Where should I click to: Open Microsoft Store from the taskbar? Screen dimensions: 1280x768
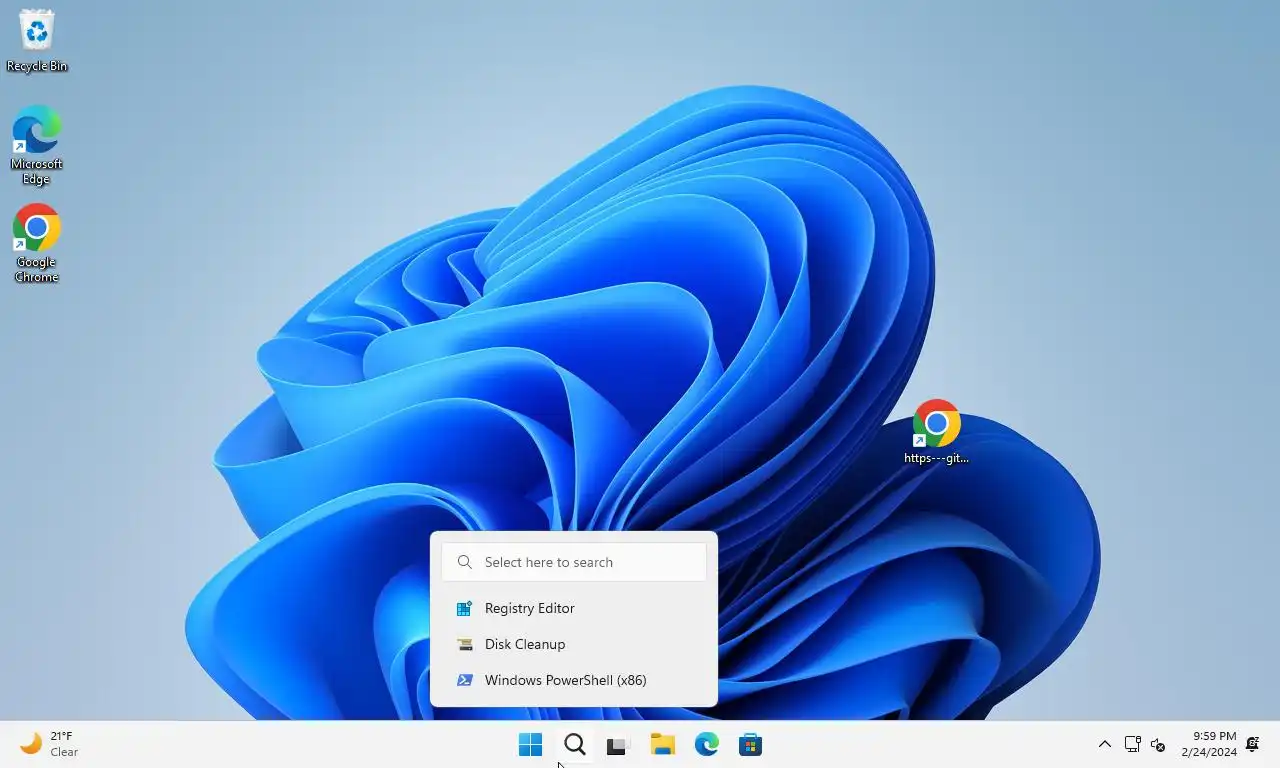click(750, 744)
